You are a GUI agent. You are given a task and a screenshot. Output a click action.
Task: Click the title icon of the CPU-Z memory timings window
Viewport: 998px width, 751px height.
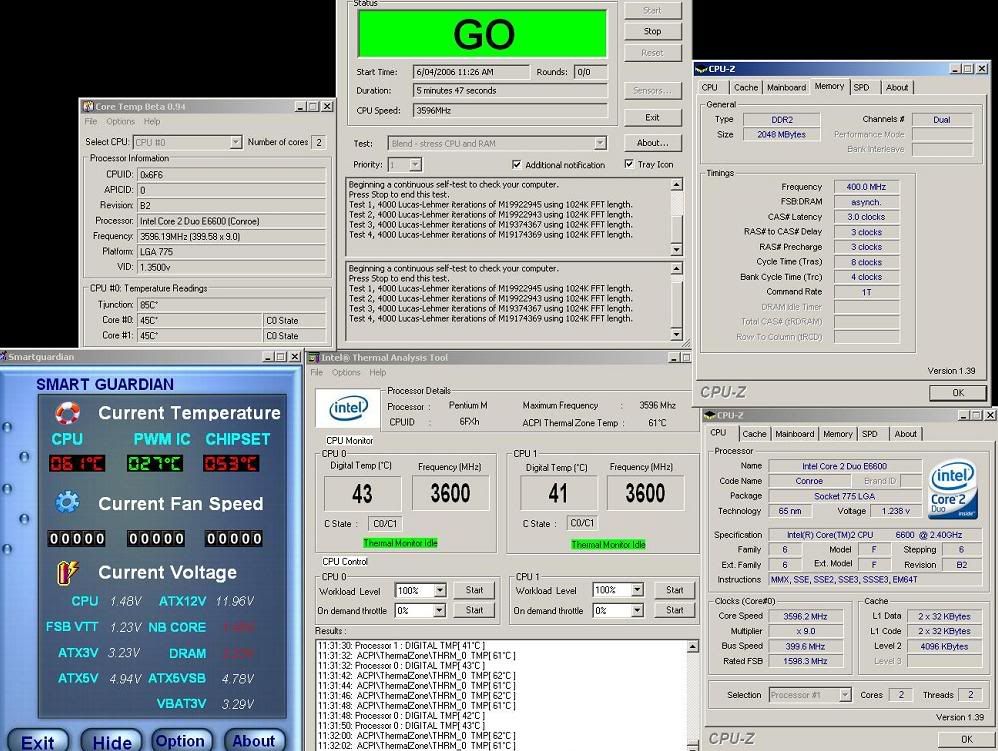701,69
